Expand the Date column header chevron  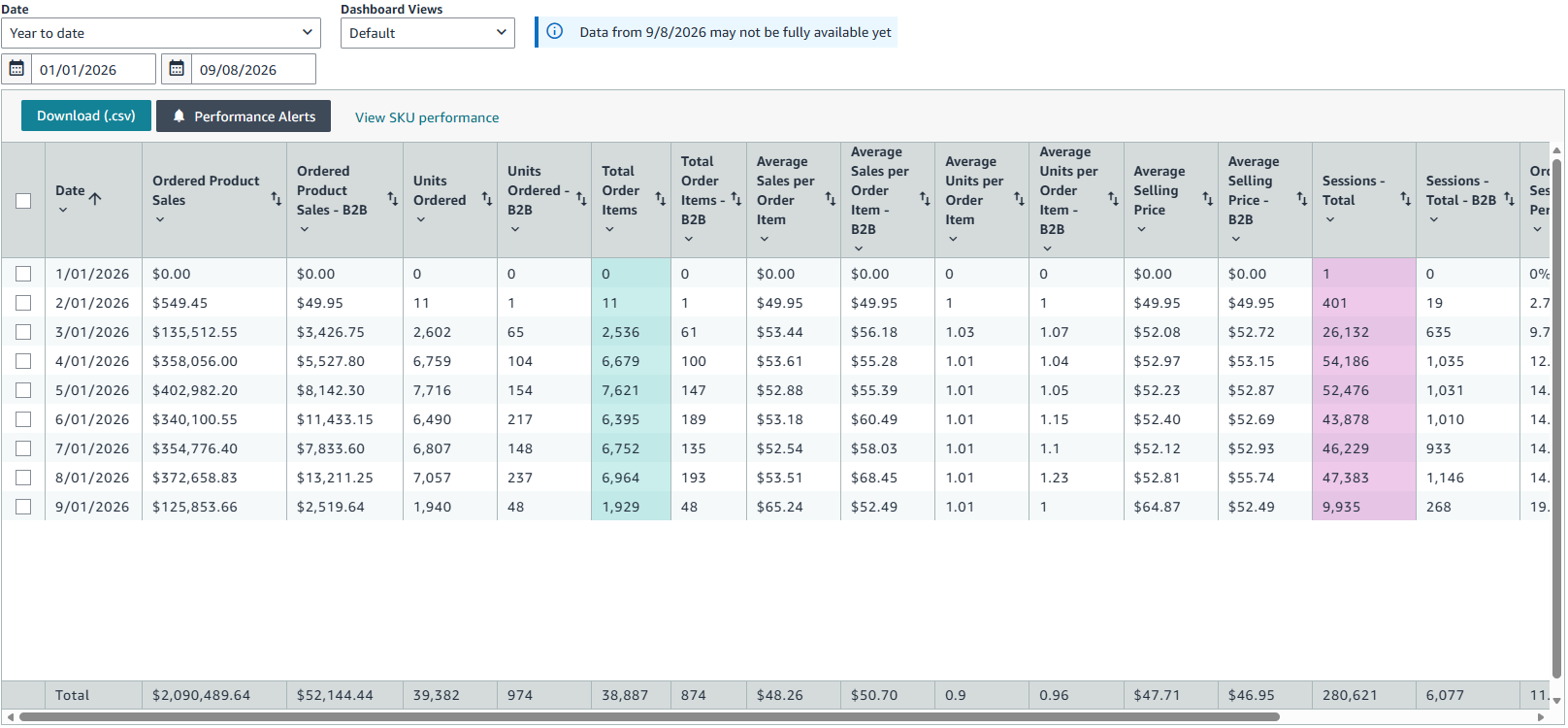tap(63, 210)
